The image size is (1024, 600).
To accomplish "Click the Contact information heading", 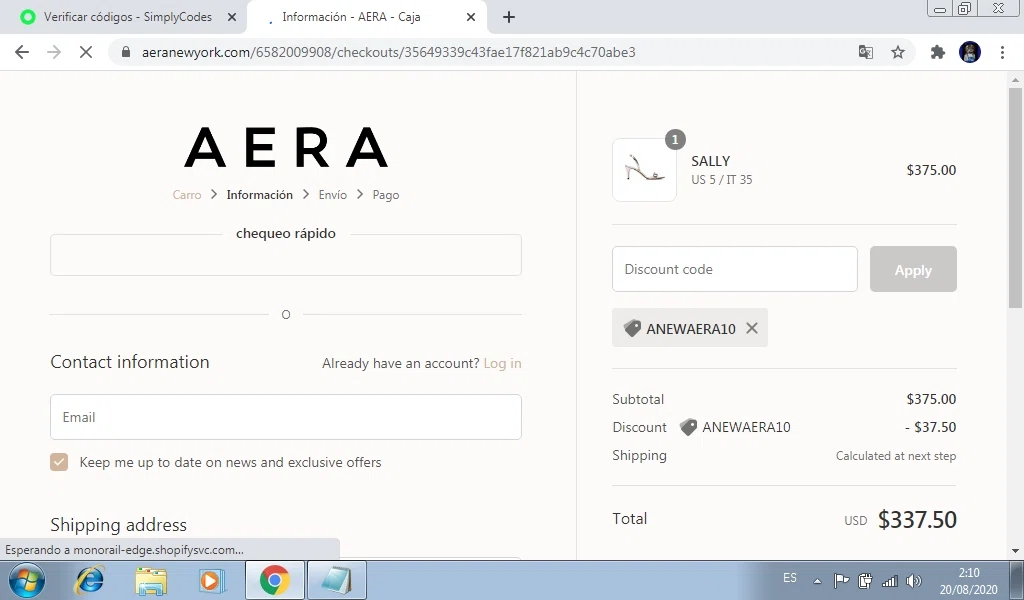I will [x=130, y=362].
